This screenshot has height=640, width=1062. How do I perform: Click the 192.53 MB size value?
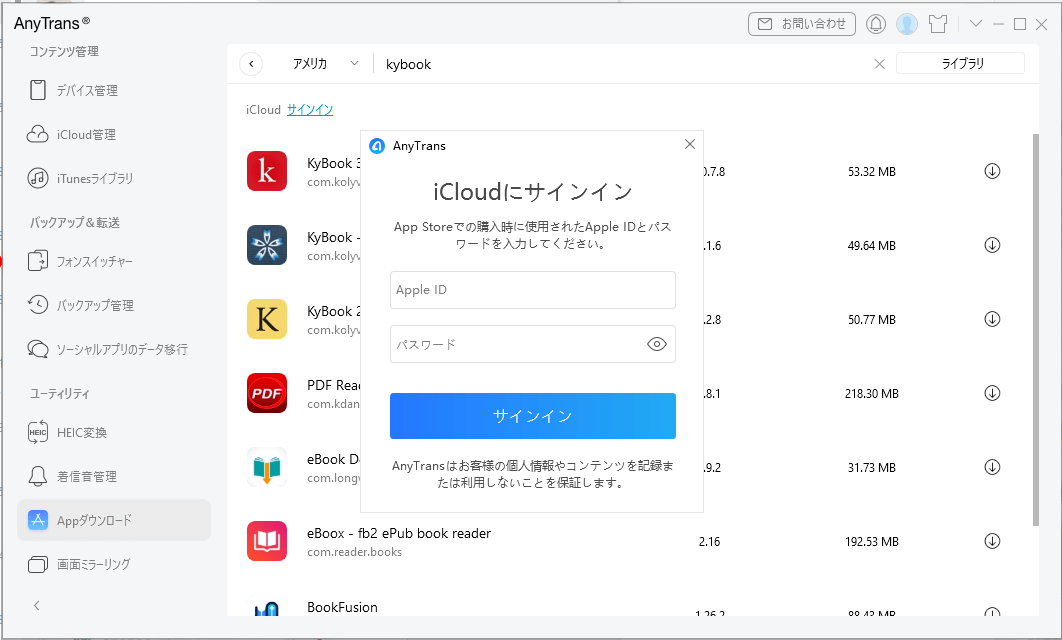pos(872,542)
